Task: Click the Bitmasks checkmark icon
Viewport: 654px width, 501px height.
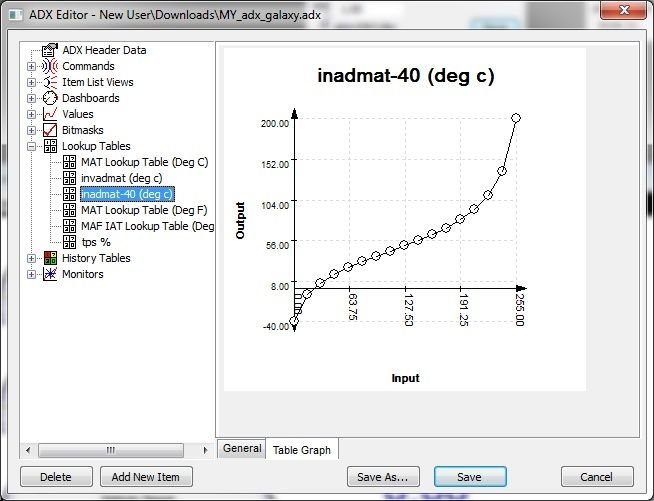Action: tap(50, 130)
